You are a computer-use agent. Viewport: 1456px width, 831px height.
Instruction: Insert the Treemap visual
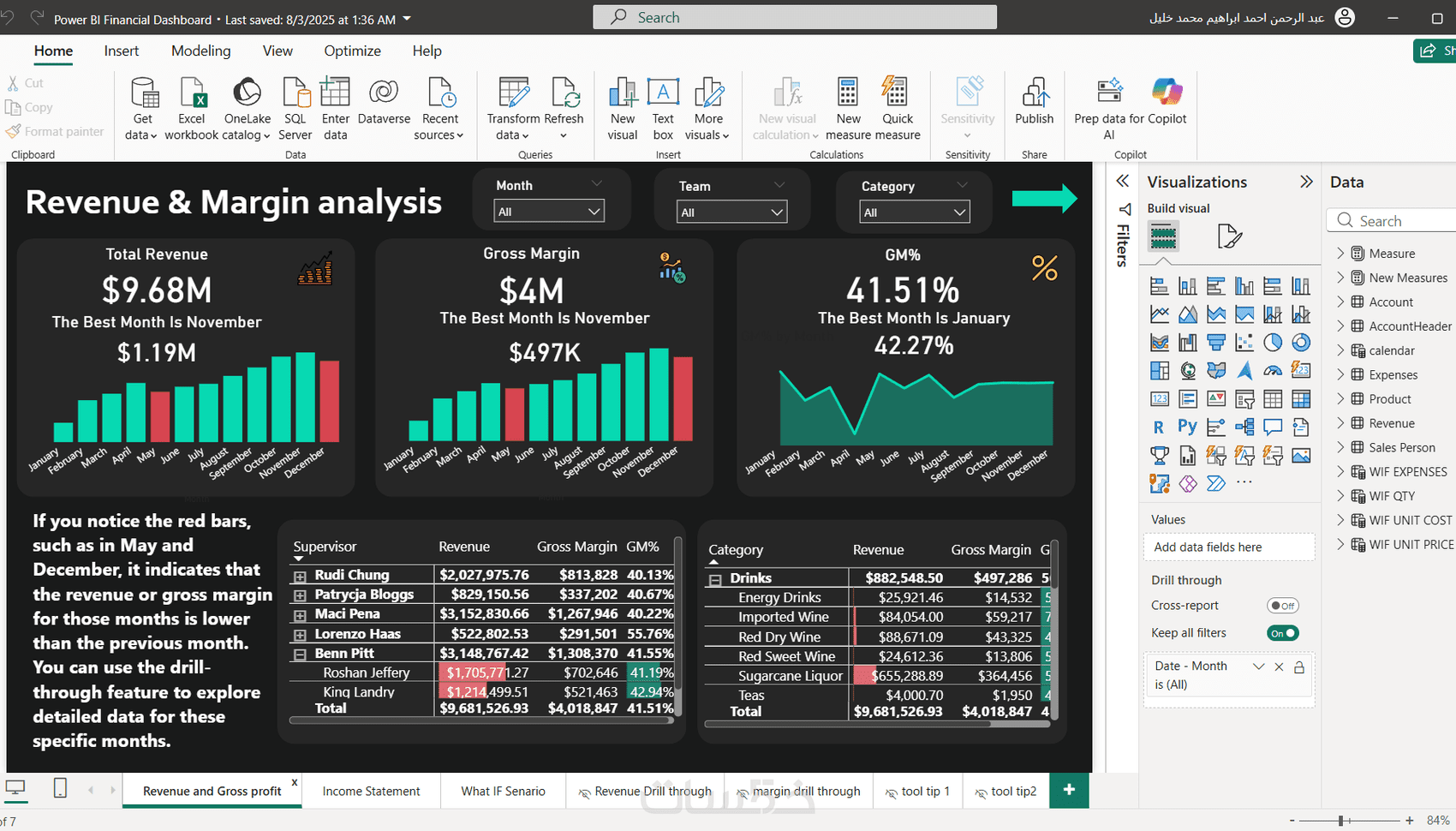coord(1159,370)
